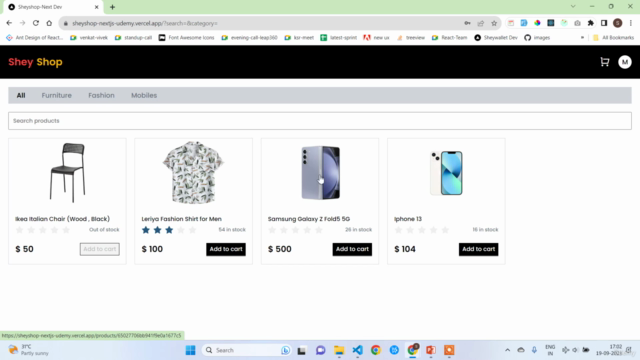The image size is (640, 360).
Task: Toggle the browser side panel
Action: (x=604, y=23)
